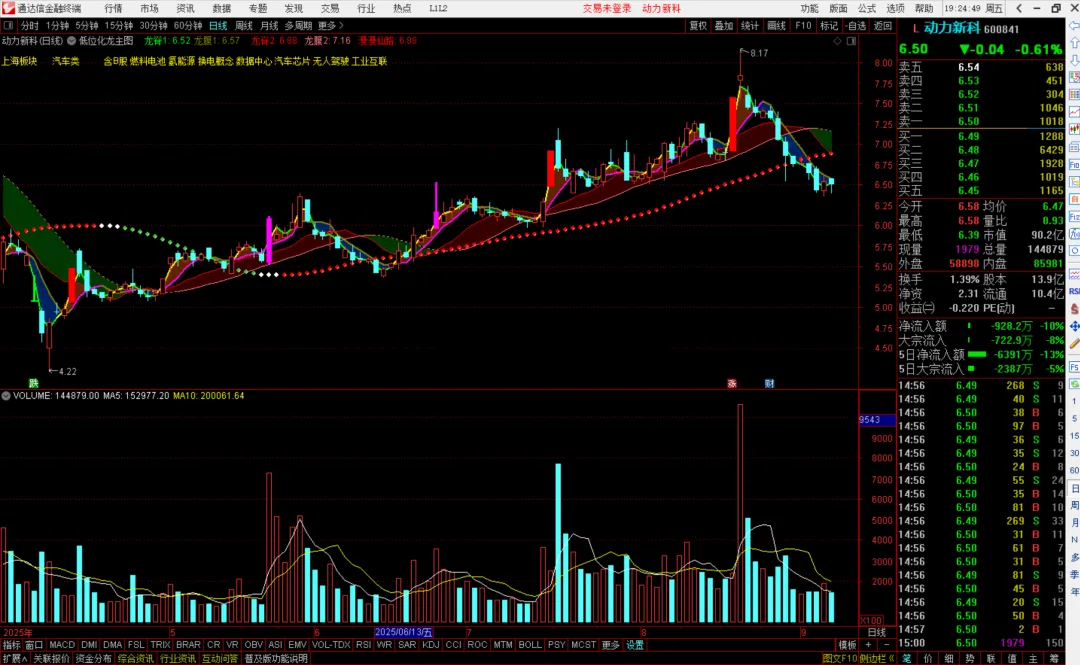Switch to the 笔 tick tab

[906, 659]
